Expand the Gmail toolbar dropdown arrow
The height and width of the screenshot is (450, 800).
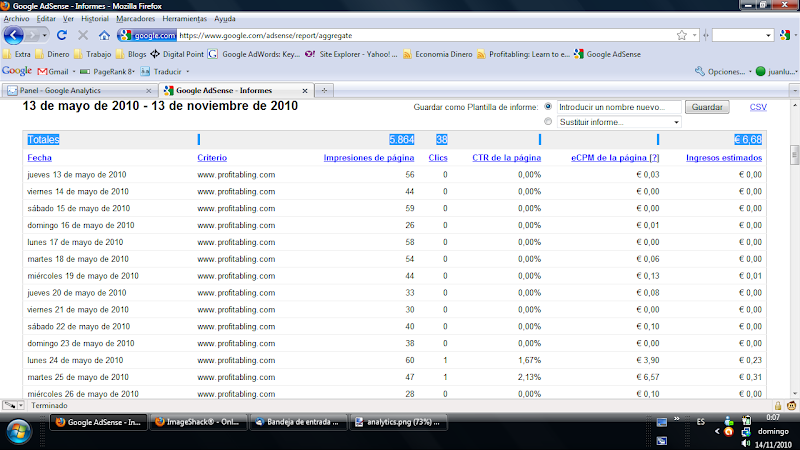pos(73,71)
